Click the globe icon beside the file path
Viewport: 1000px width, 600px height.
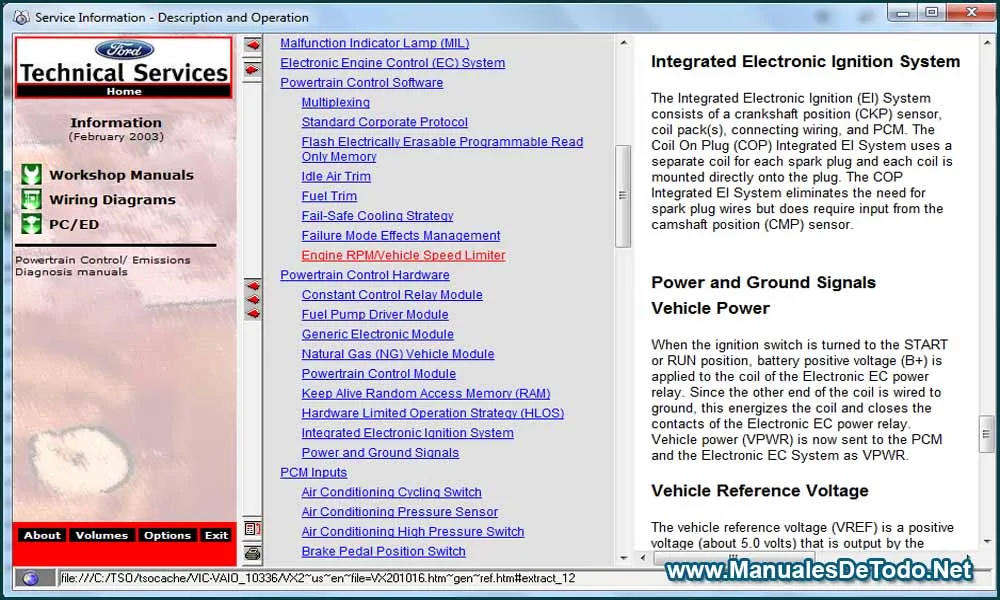(31, 578)
